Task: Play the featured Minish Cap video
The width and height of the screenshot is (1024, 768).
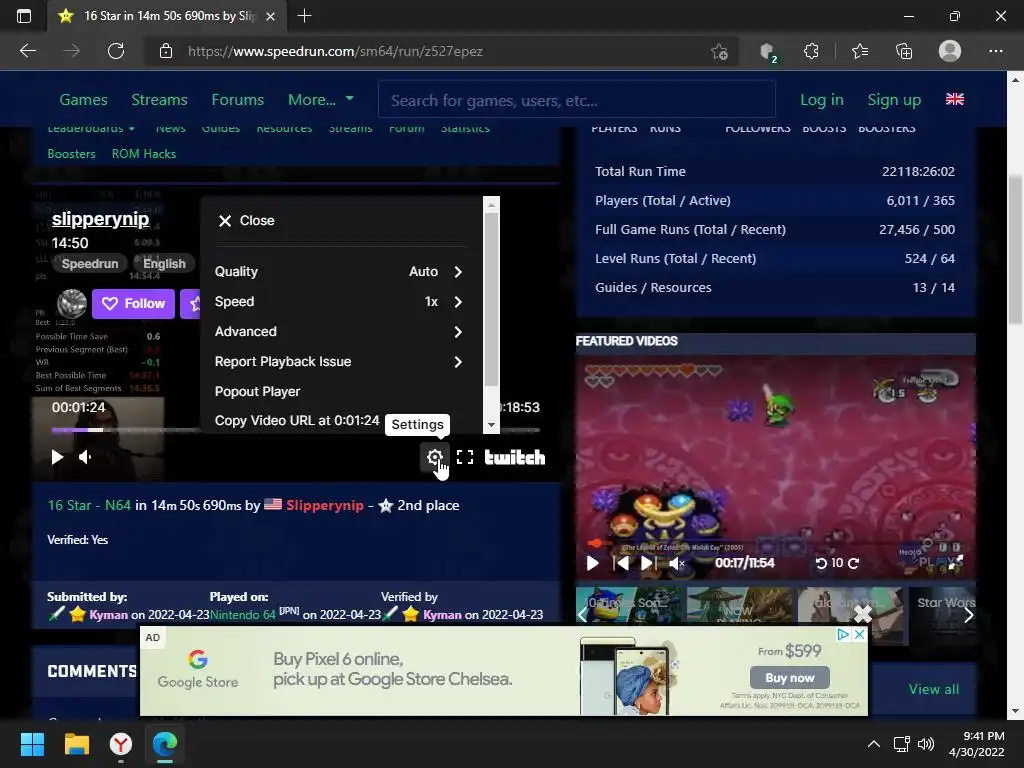Action: click(592, 563)
